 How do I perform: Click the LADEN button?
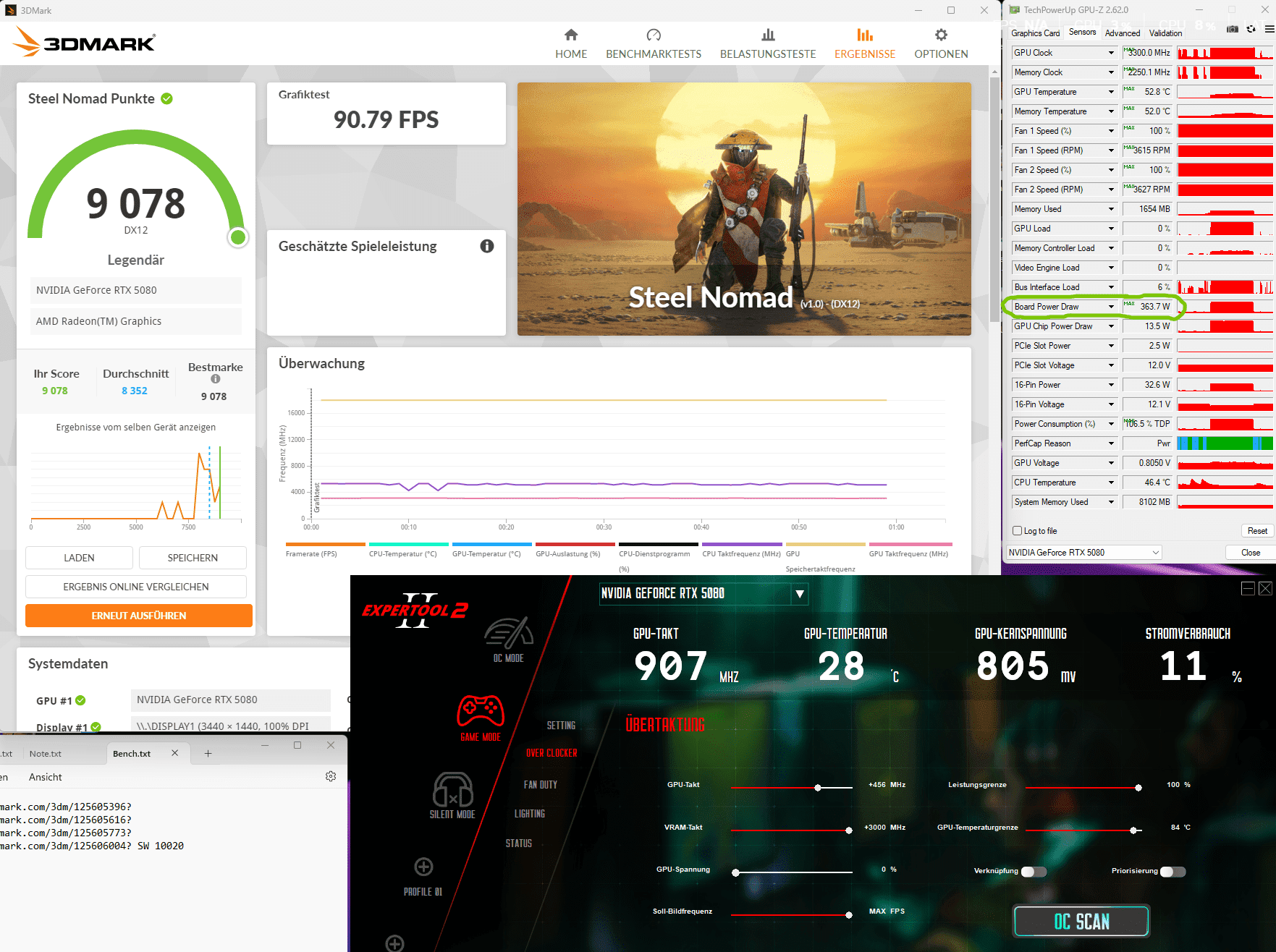[x=79, y=558]
